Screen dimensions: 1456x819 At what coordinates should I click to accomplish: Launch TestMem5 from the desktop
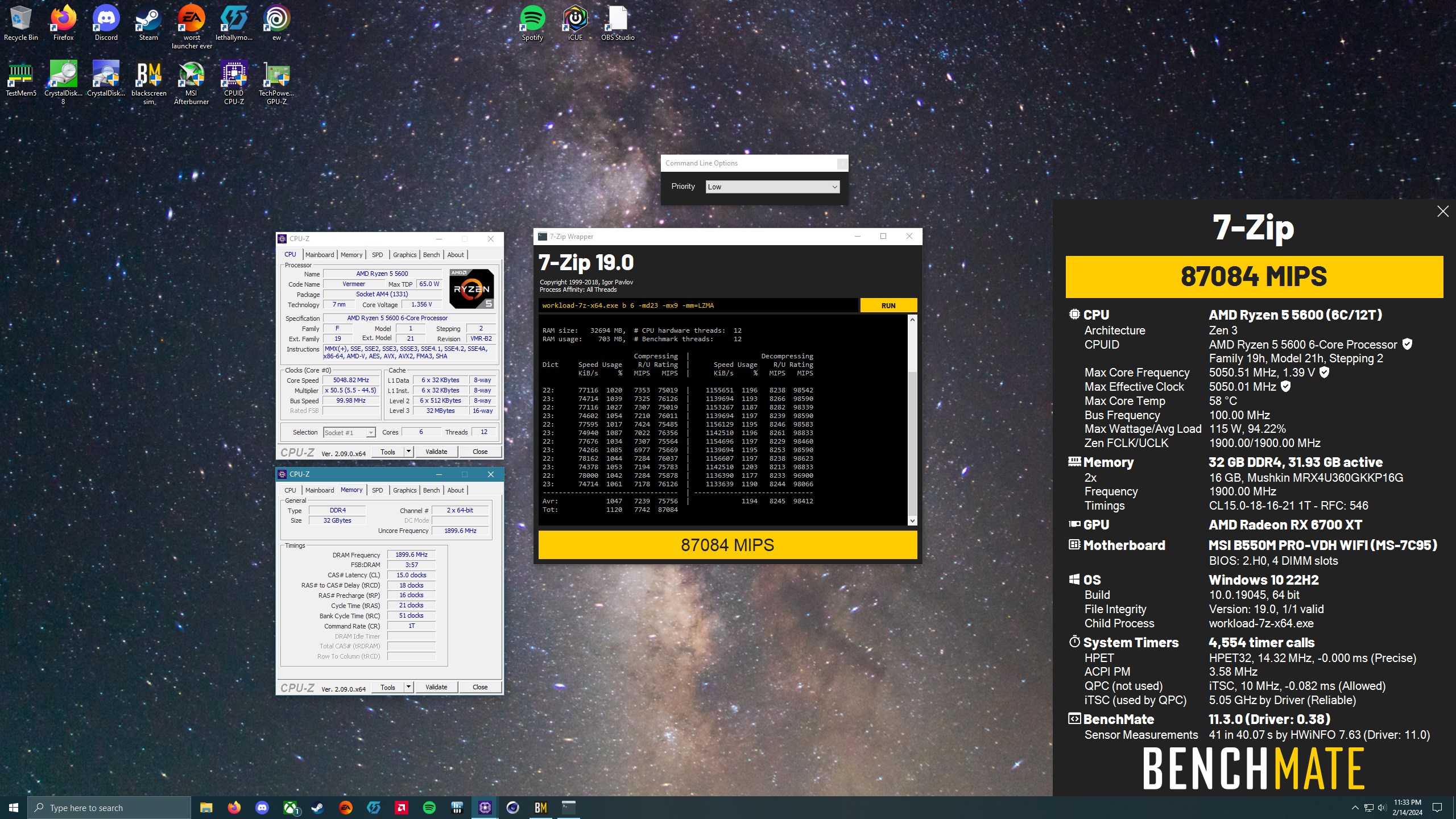[21, 80]
